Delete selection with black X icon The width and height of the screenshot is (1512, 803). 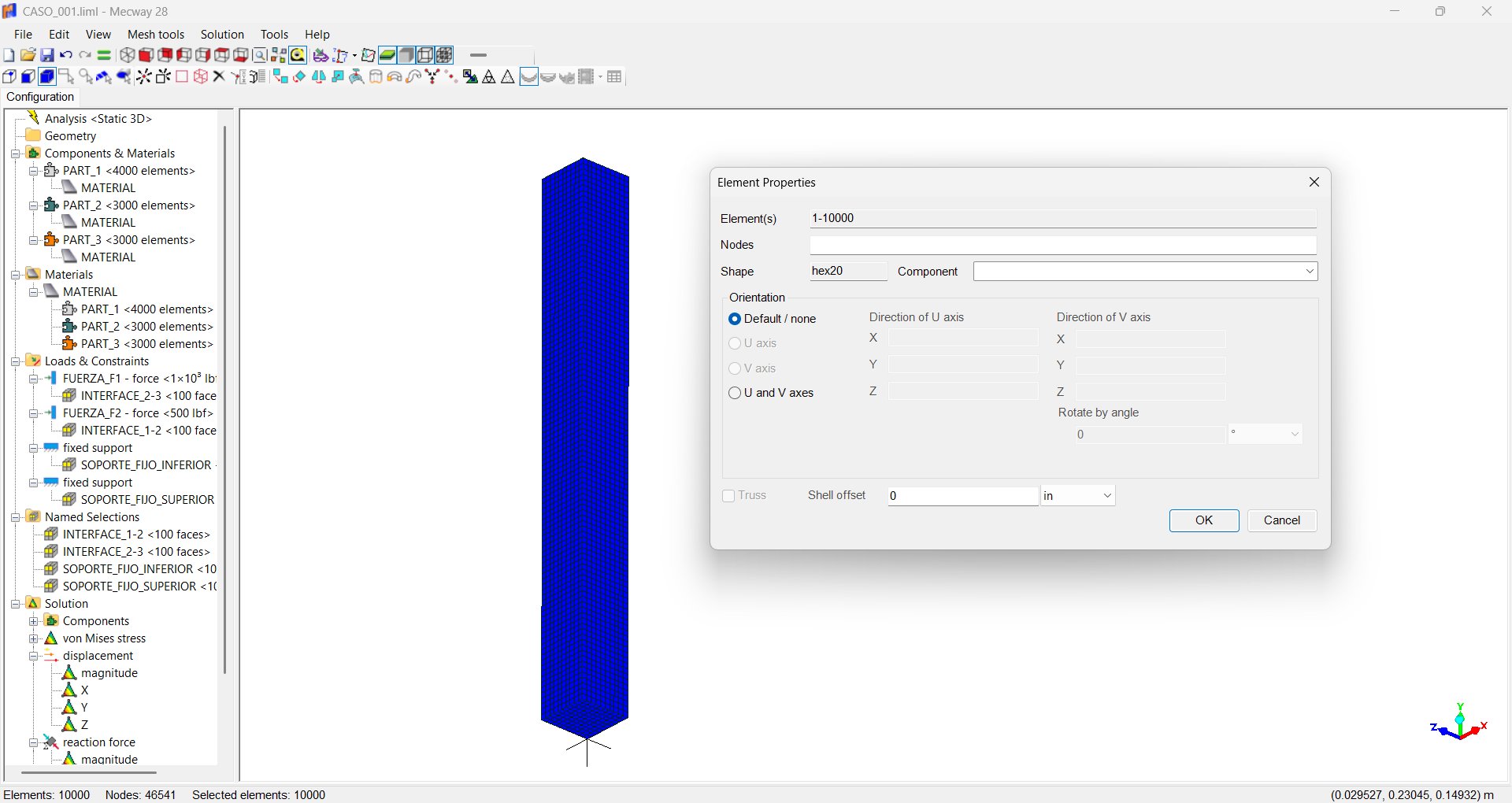(219, 76)
